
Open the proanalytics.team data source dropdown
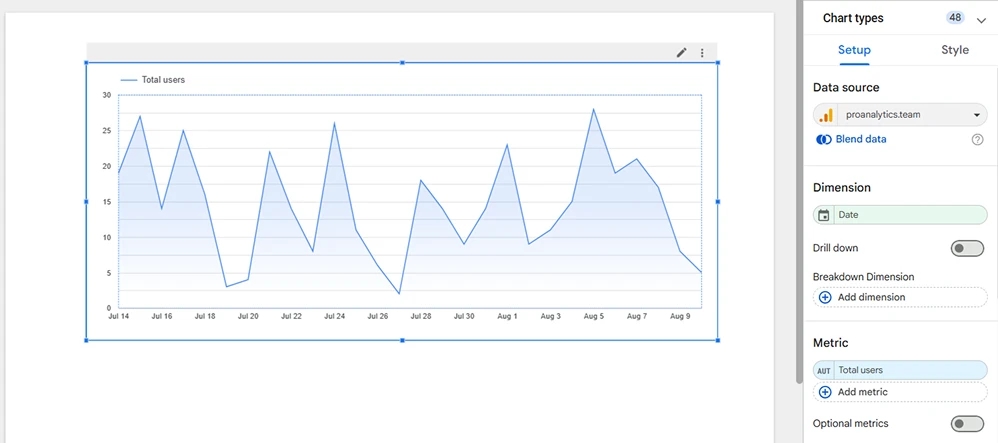900,115
